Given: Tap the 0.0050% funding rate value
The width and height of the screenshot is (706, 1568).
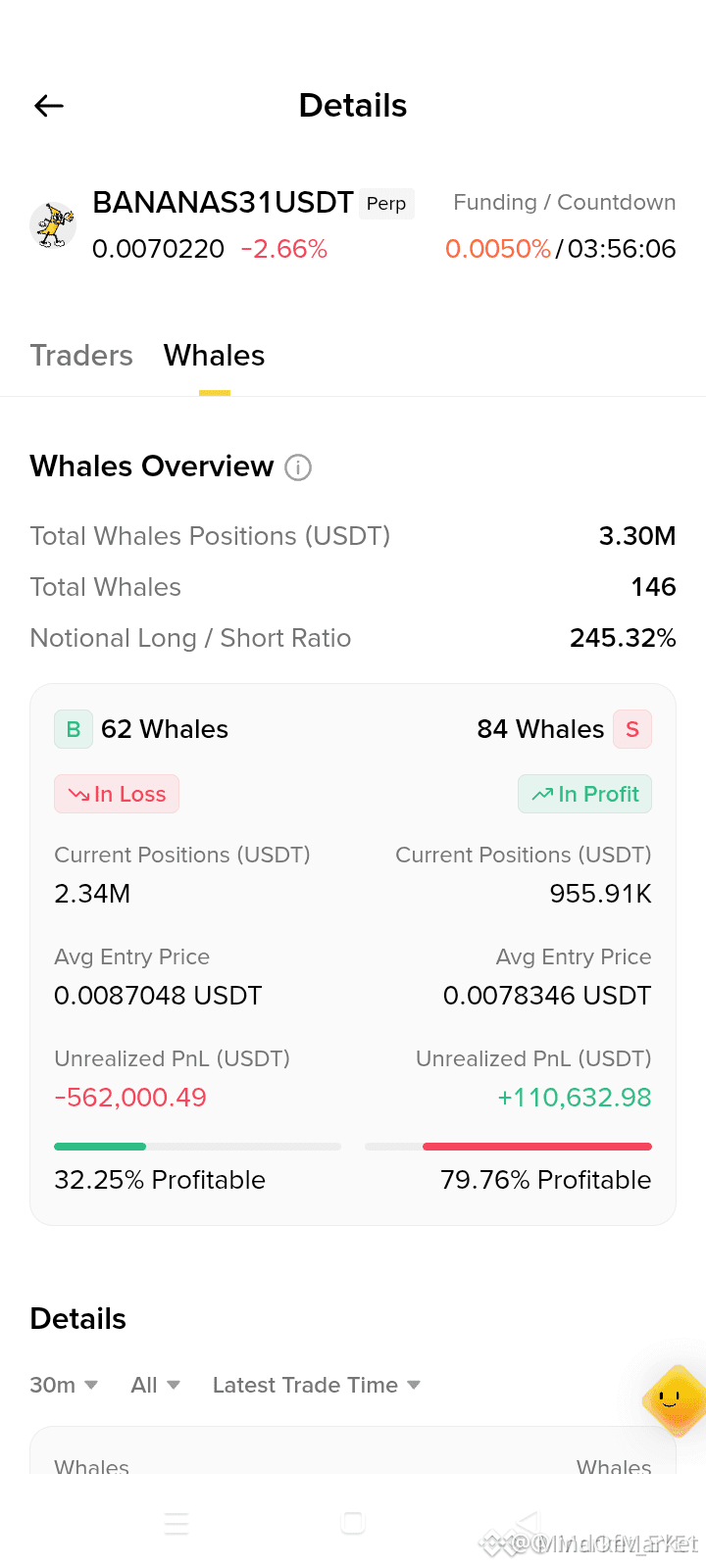Looking at the screenshot, I should pyautogui.click(x=498, y=249).
